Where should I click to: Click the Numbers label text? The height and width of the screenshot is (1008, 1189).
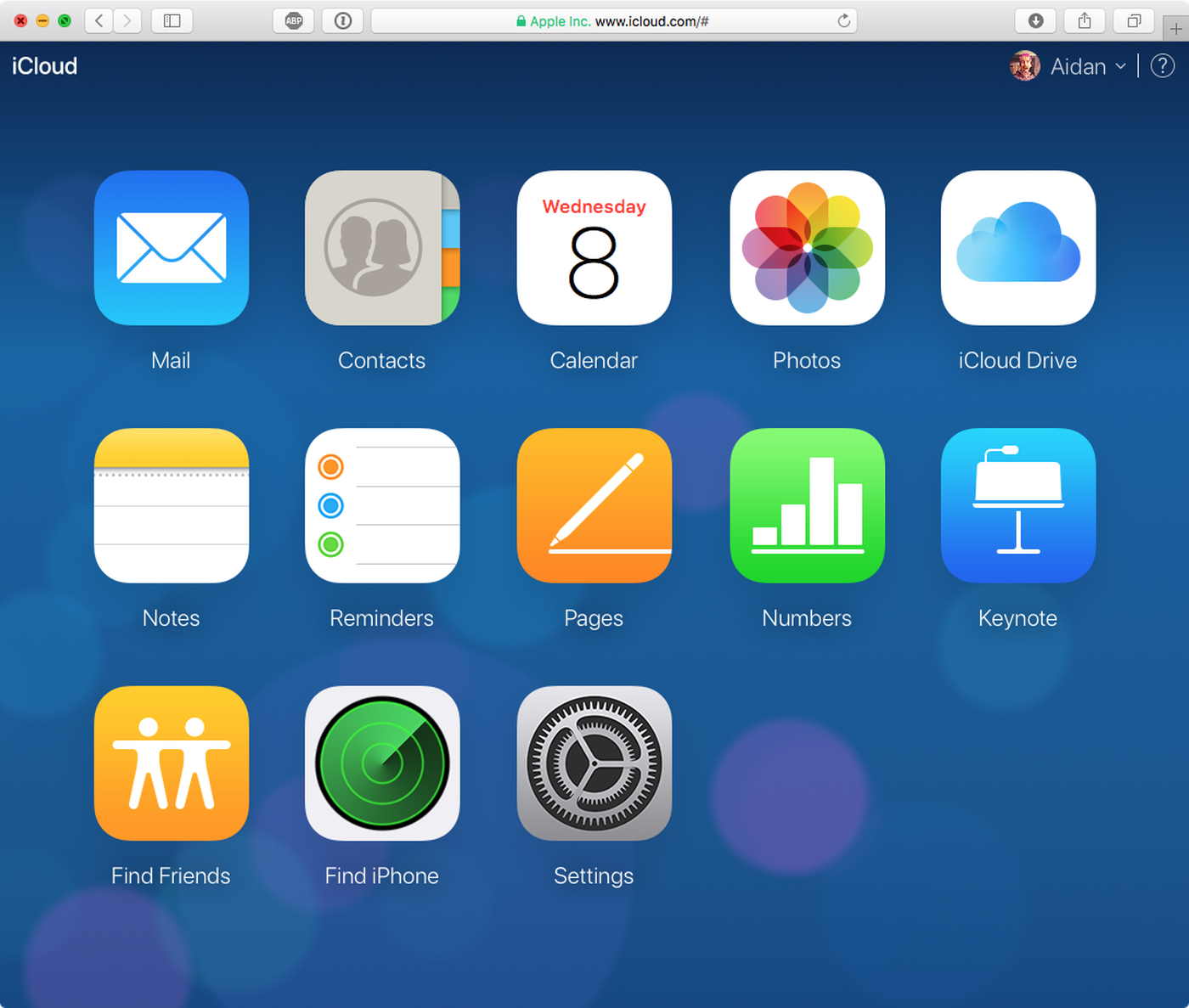coord(807,617)
